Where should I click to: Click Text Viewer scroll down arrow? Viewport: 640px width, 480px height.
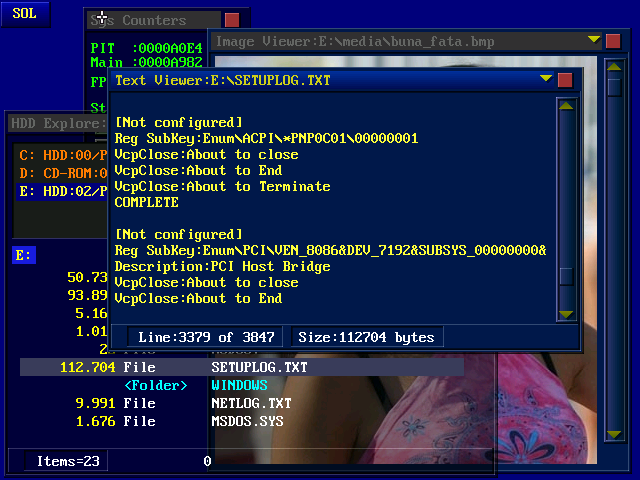pos(566,314)
